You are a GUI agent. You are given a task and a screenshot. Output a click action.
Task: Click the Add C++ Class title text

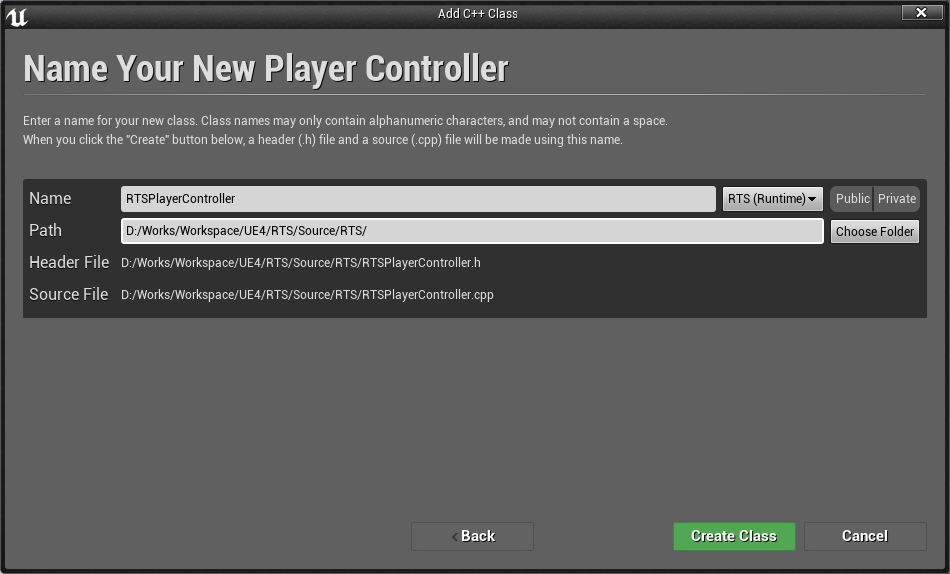coord(477,13)
